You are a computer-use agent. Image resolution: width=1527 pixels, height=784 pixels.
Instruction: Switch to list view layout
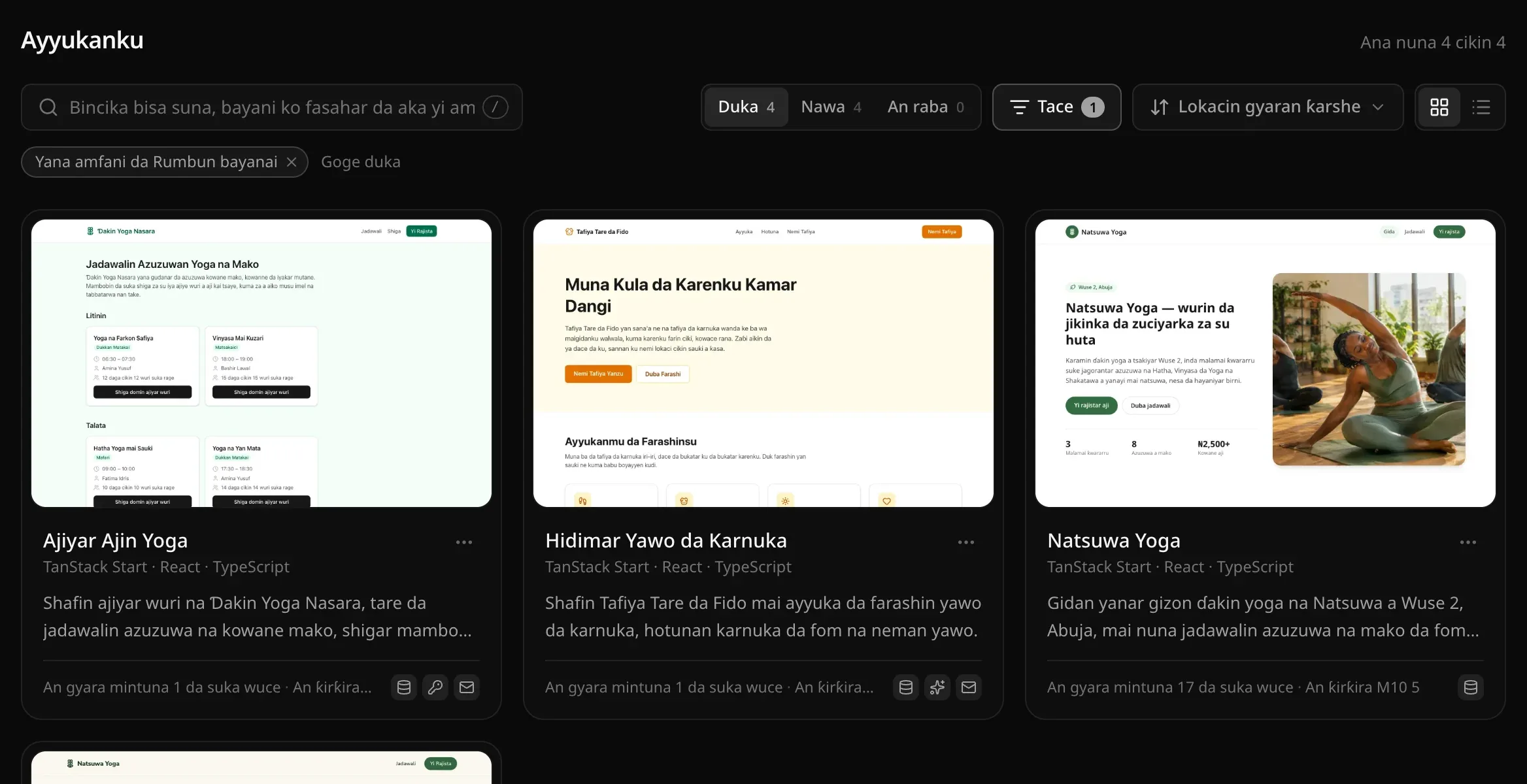click(x=1481, y=107)
